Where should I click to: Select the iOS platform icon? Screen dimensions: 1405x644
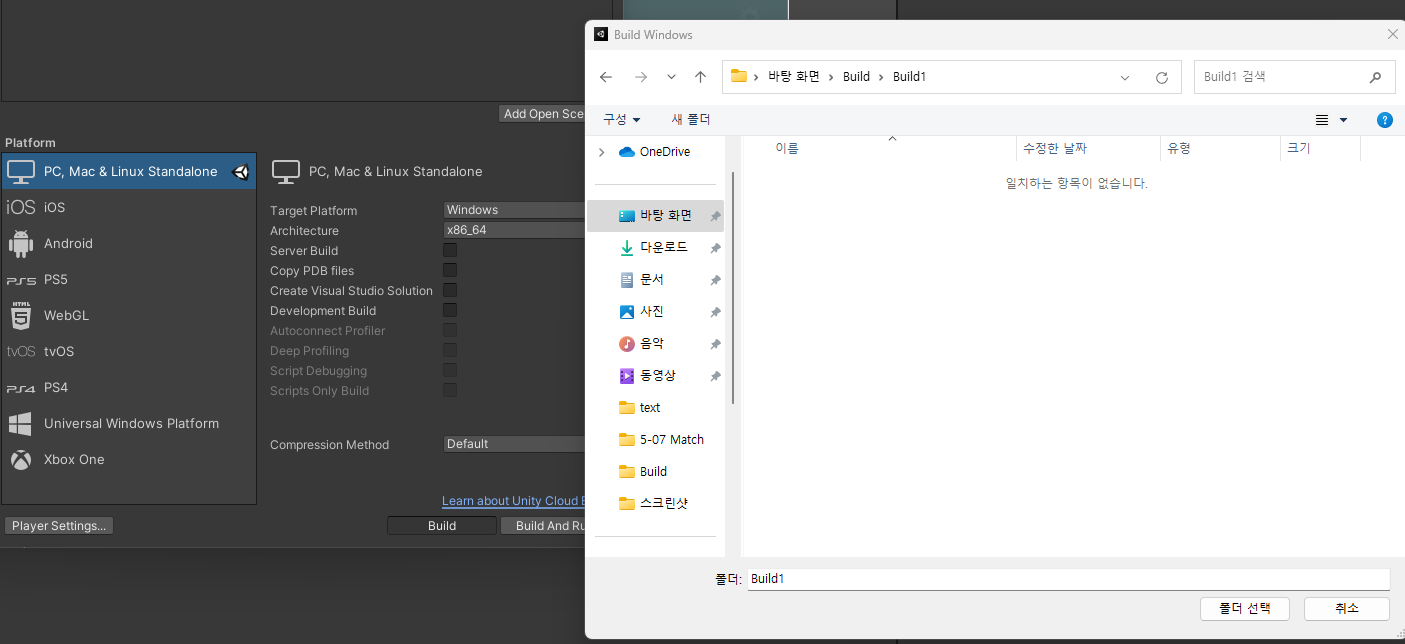[x=20, y=207]
